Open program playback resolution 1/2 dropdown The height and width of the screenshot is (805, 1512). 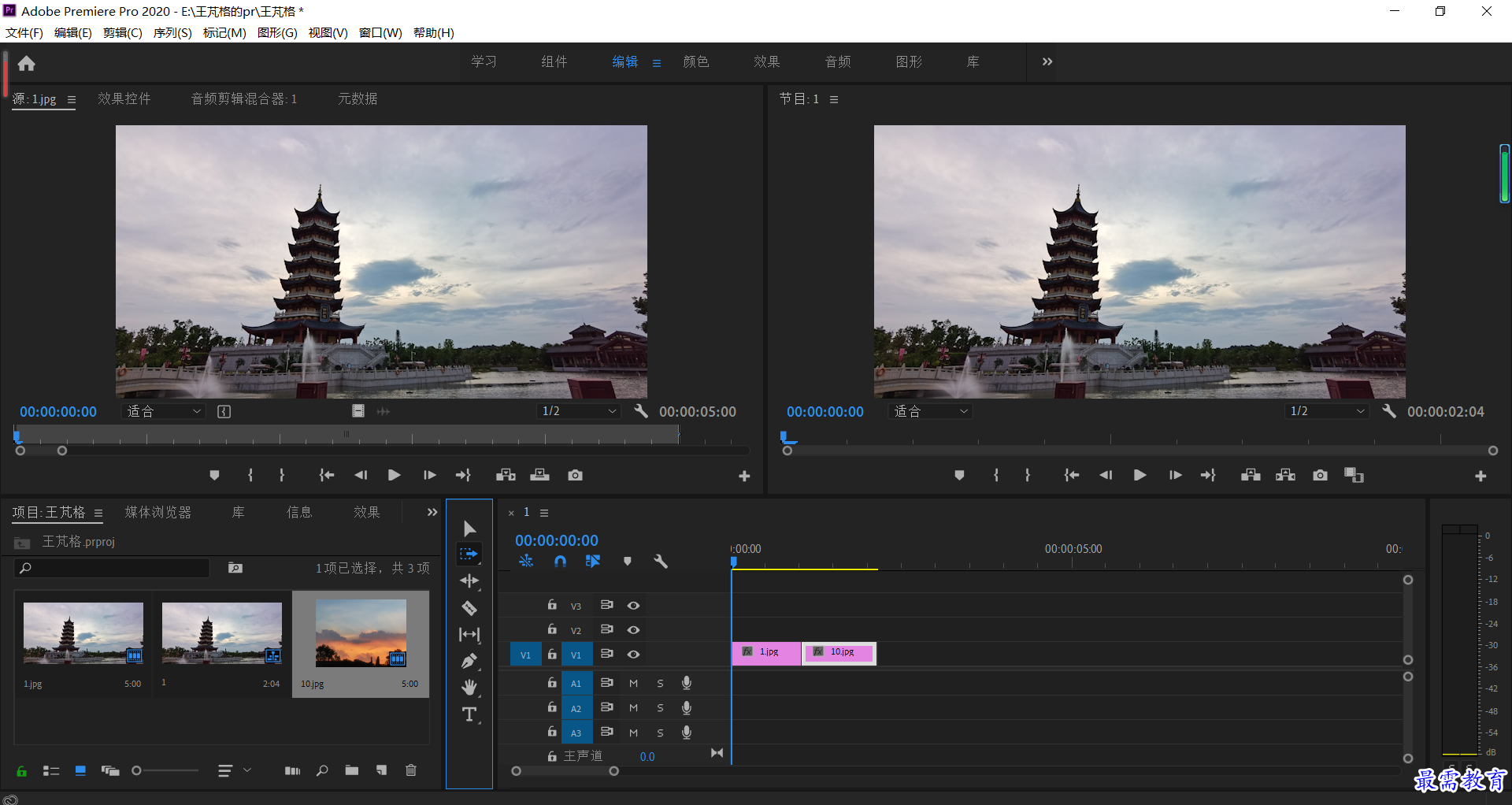(1327, 411)
